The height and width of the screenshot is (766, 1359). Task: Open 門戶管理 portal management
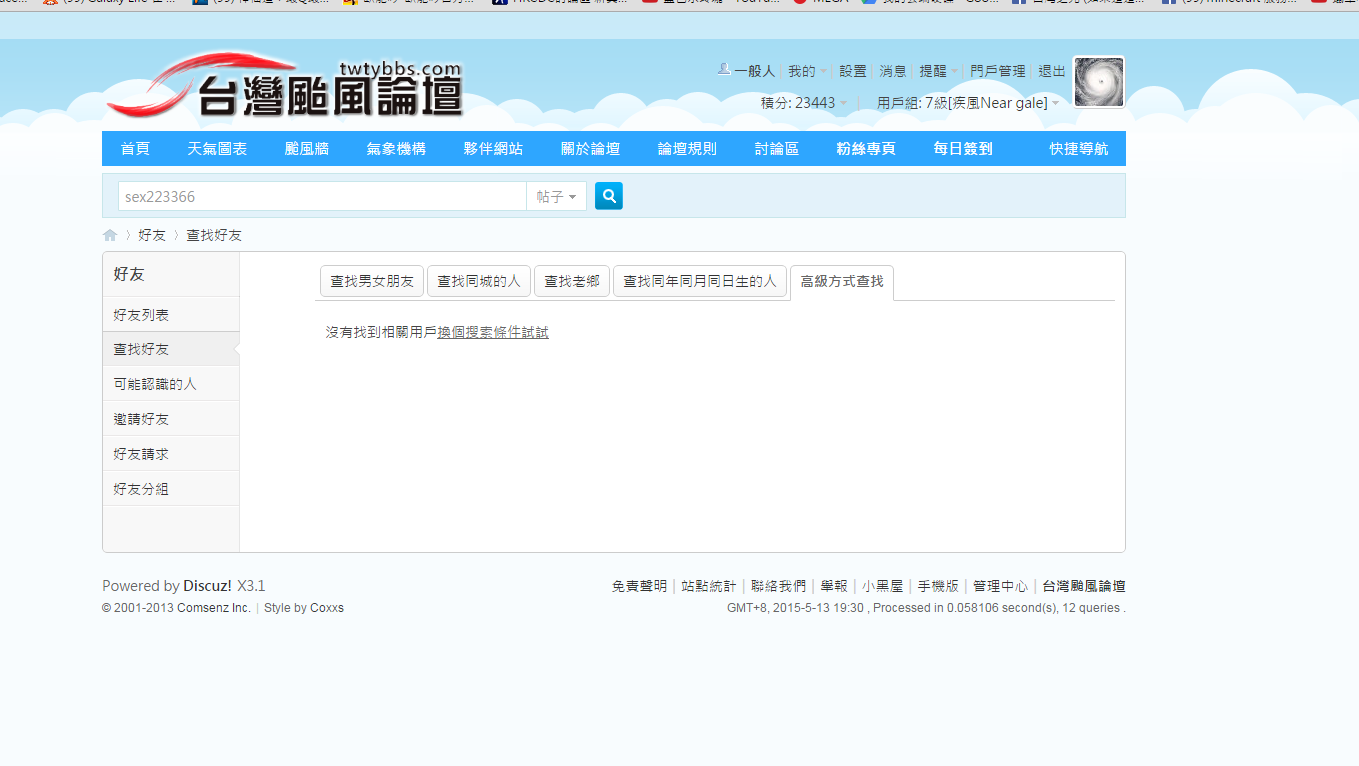pos(998,71)
